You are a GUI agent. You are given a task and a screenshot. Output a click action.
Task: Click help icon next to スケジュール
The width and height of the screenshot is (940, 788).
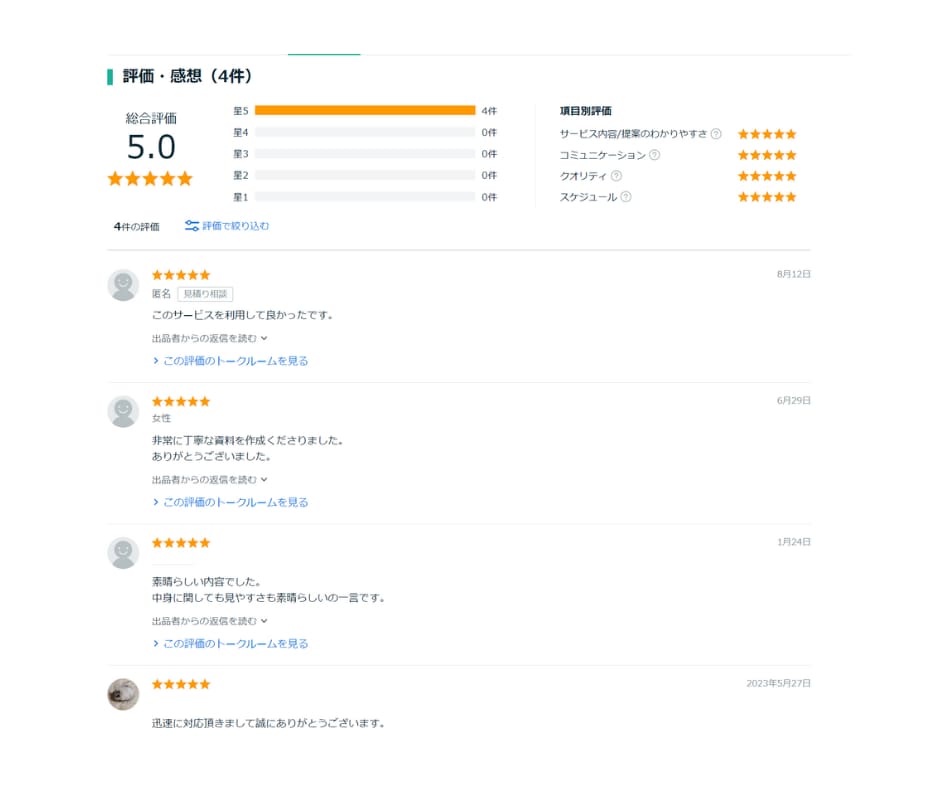(626, 197)
